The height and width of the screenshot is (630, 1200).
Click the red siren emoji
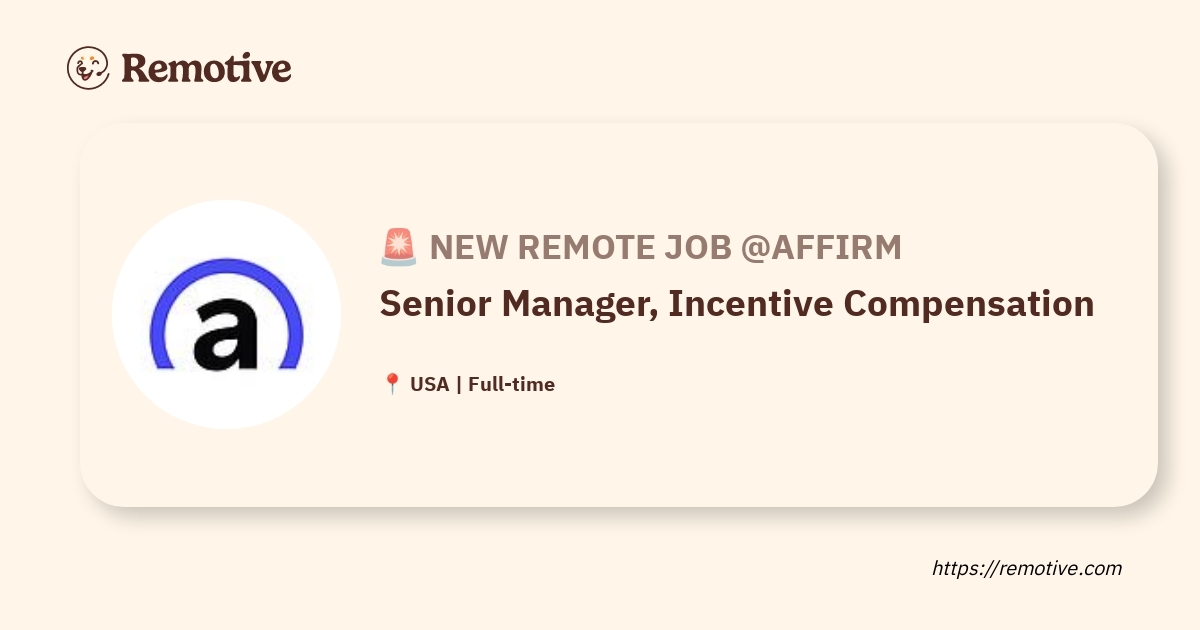pyautogui.click(x=398, y=247)
